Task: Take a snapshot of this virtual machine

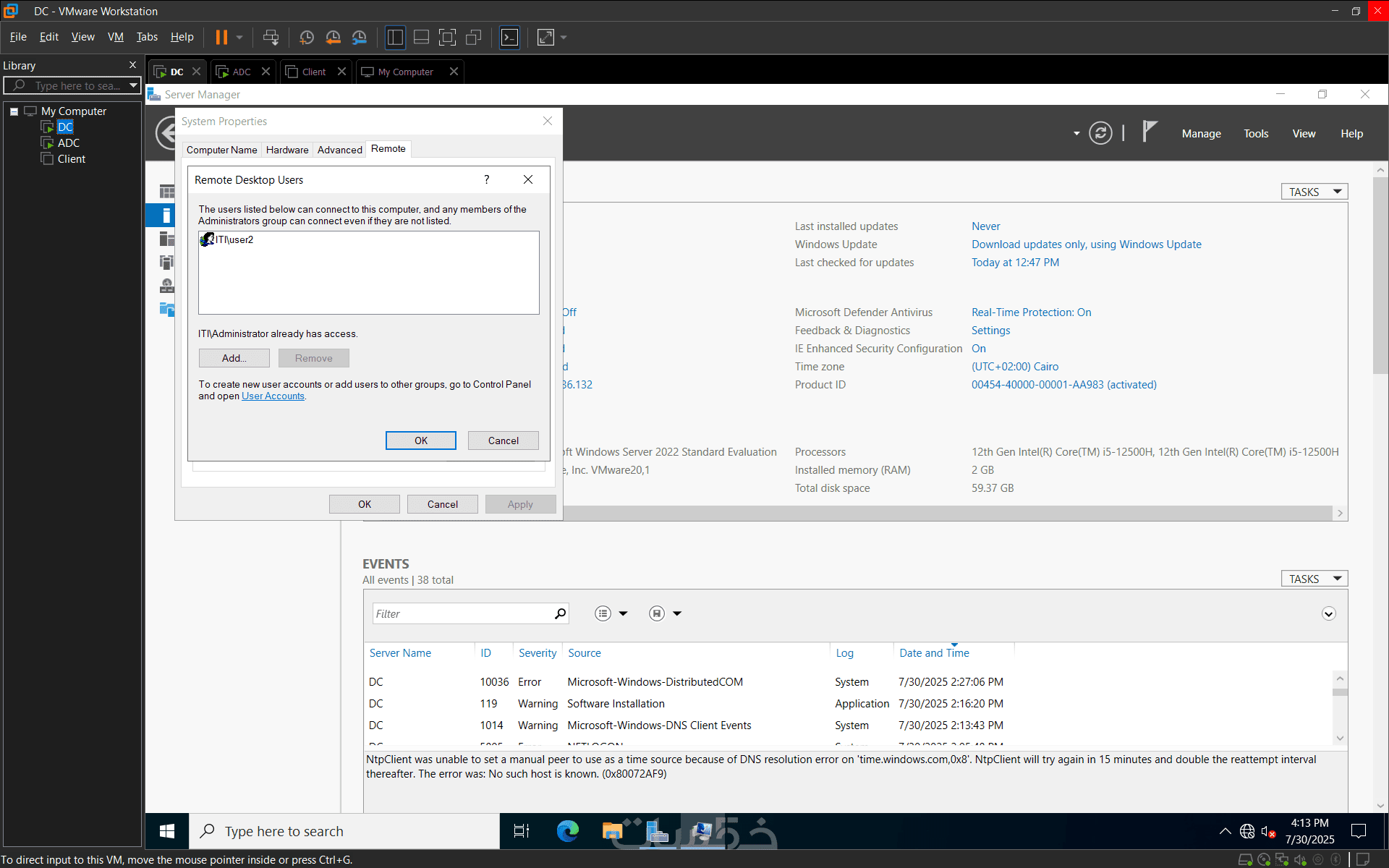Action: point(306,37)
